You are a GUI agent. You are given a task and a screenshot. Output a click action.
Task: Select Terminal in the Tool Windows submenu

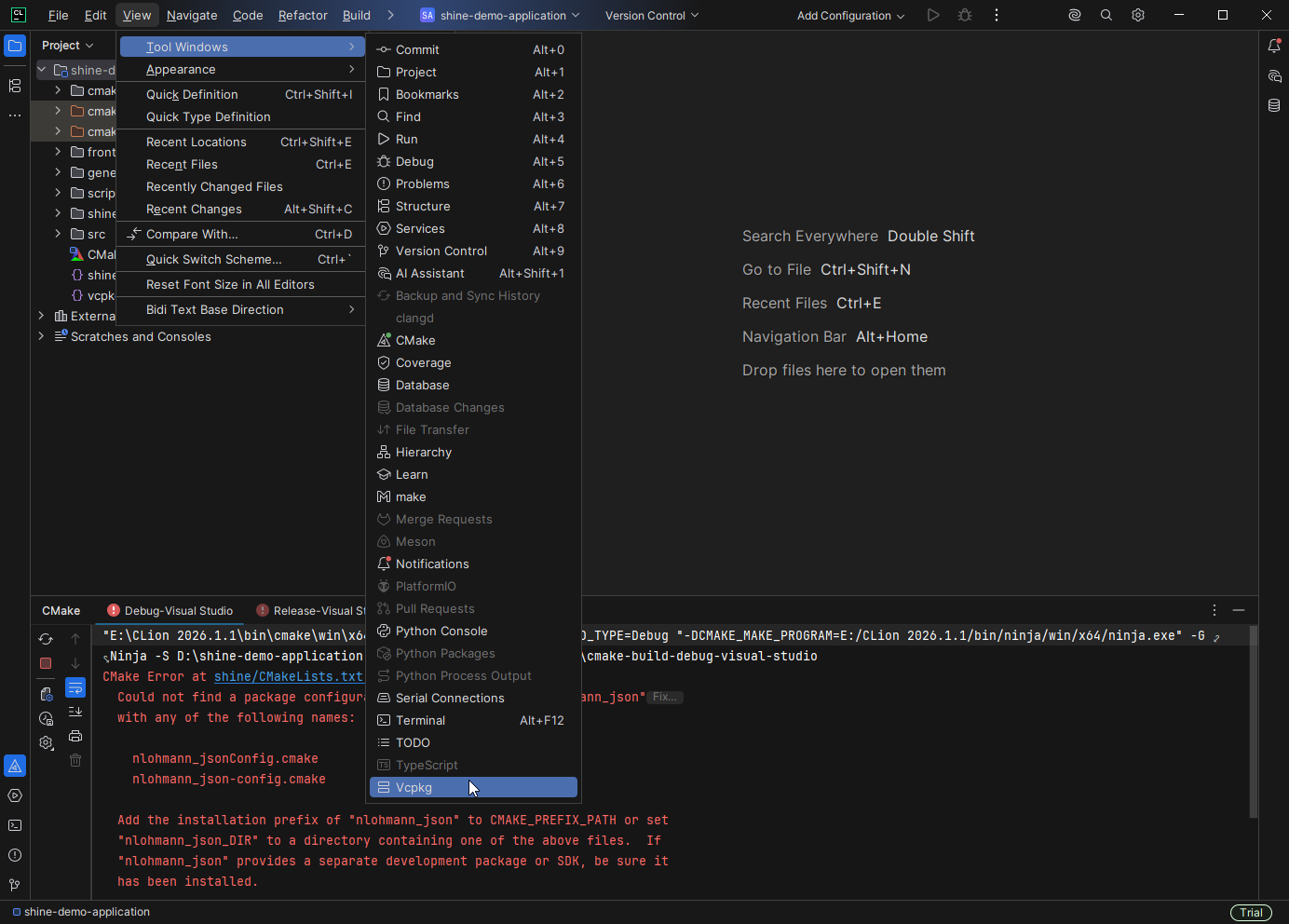click(473, 721)
